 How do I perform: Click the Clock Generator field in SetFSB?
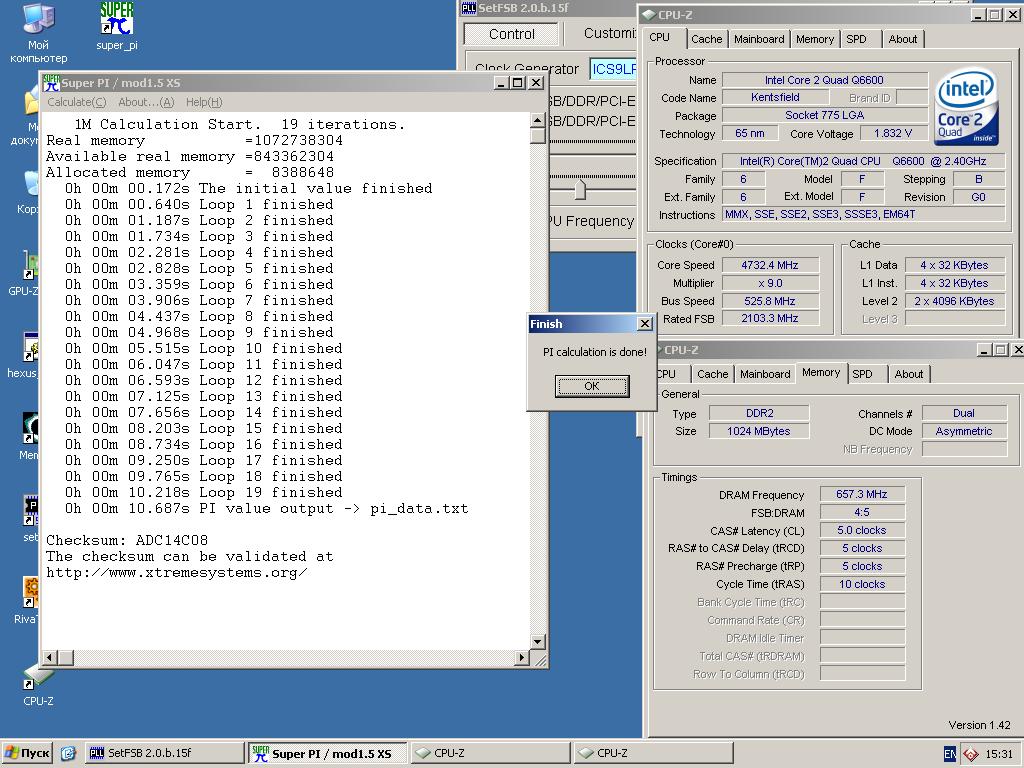[x=613, y=69]
